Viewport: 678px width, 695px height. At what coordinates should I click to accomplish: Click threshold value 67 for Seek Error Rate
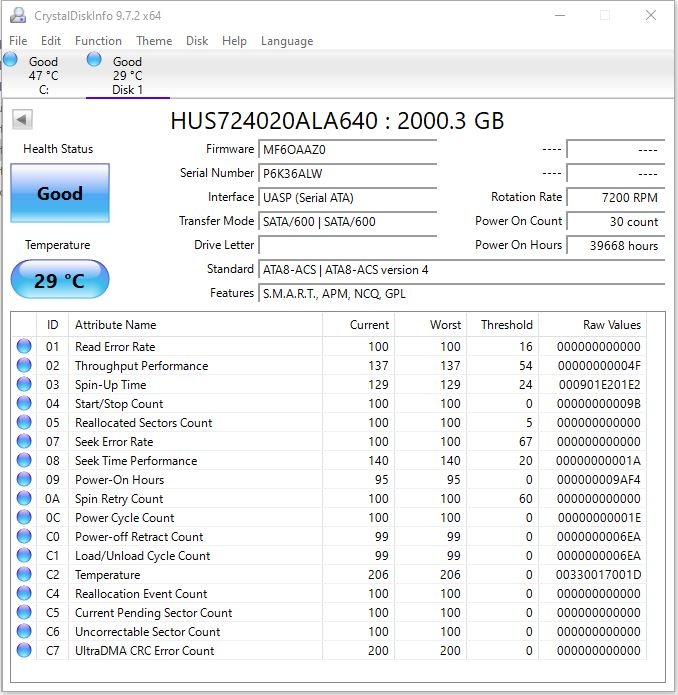pos(526,442)
